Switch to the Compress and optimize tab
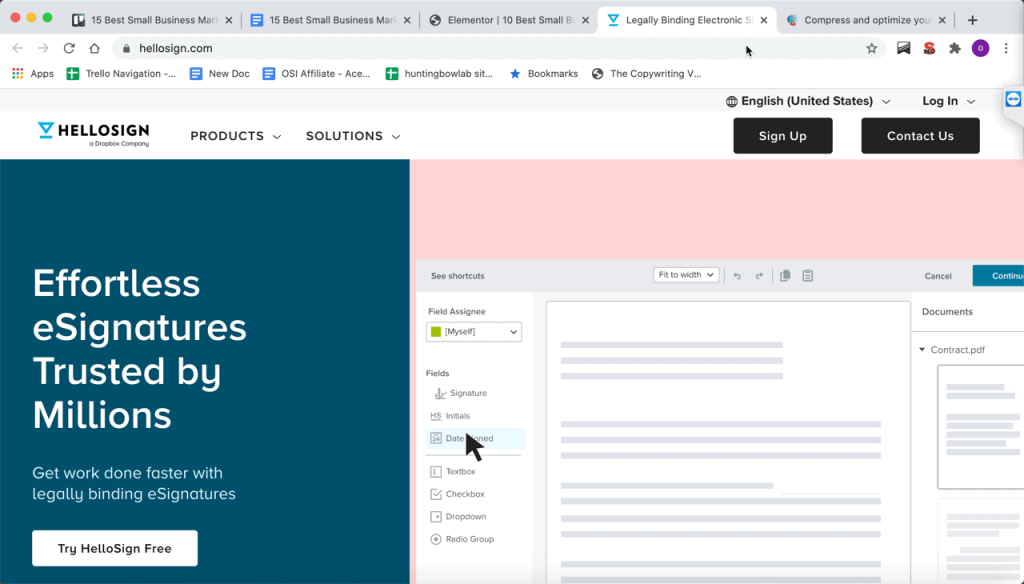Viewport: 1024px width, 584px height. [865, 20]
